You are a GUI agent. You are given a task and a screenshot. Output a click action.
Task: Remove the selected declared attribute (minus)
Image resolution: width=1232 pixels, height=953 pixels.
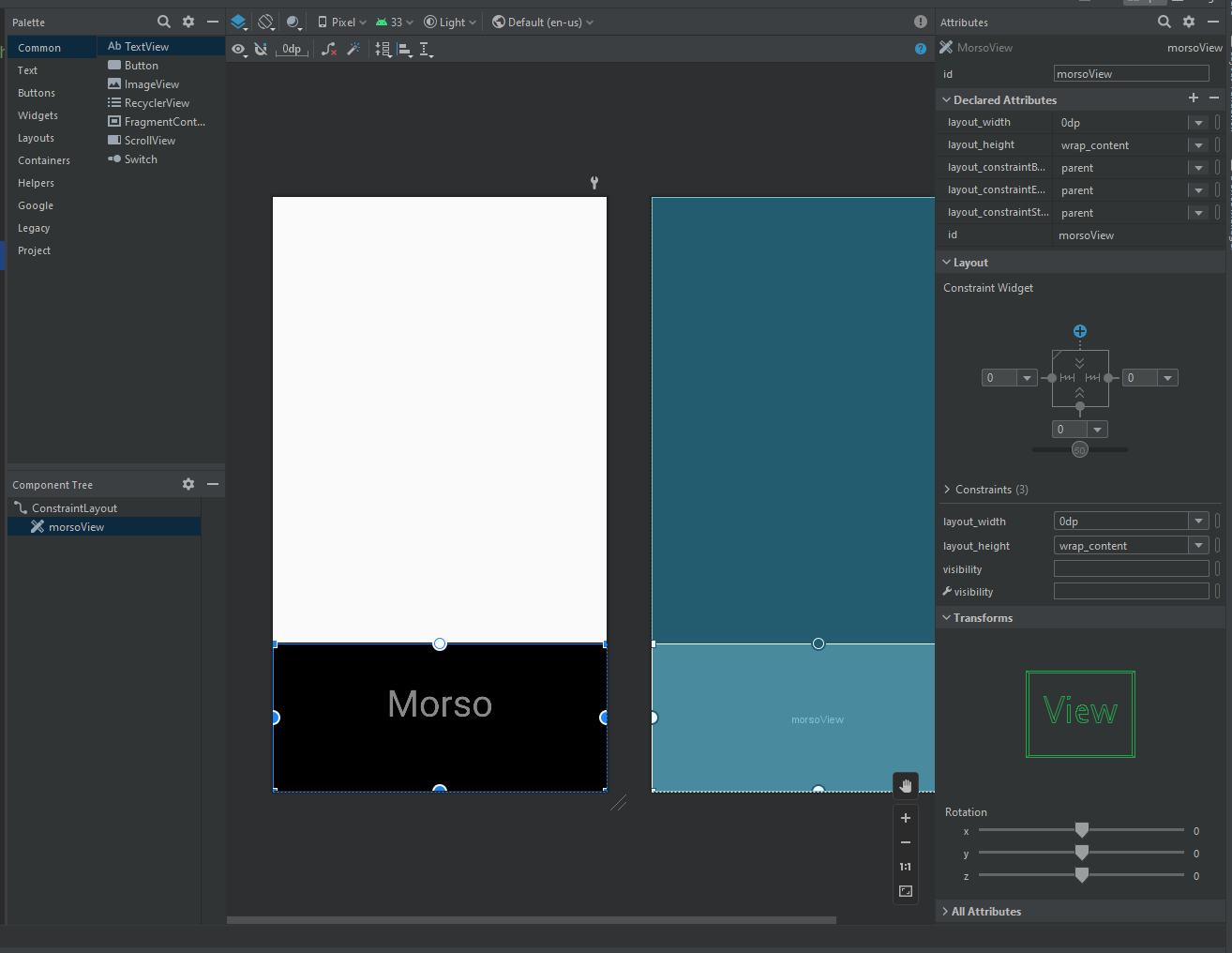[x=1214, y=98]
